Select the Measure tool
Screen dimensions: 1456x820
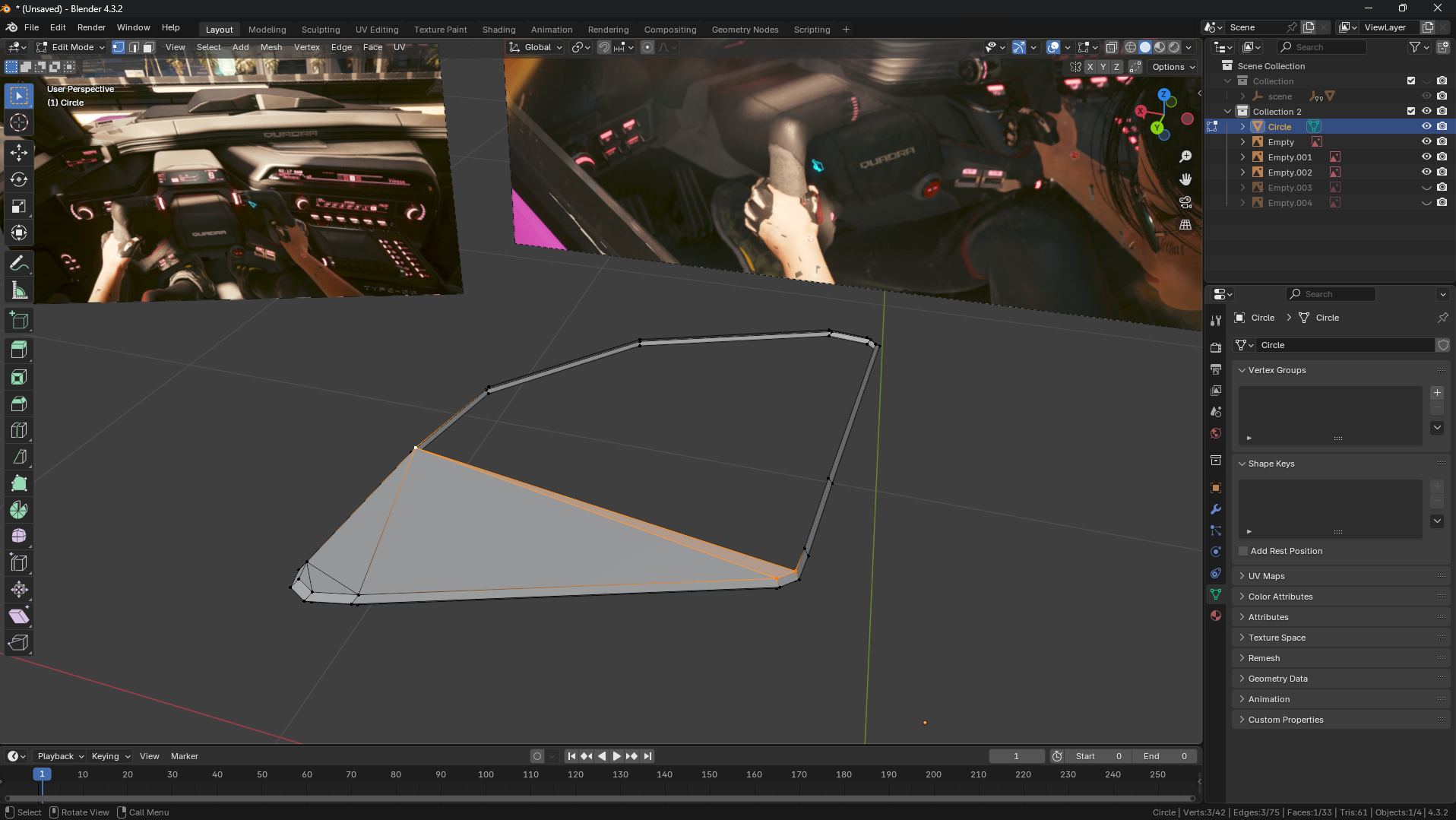point(19,290)
